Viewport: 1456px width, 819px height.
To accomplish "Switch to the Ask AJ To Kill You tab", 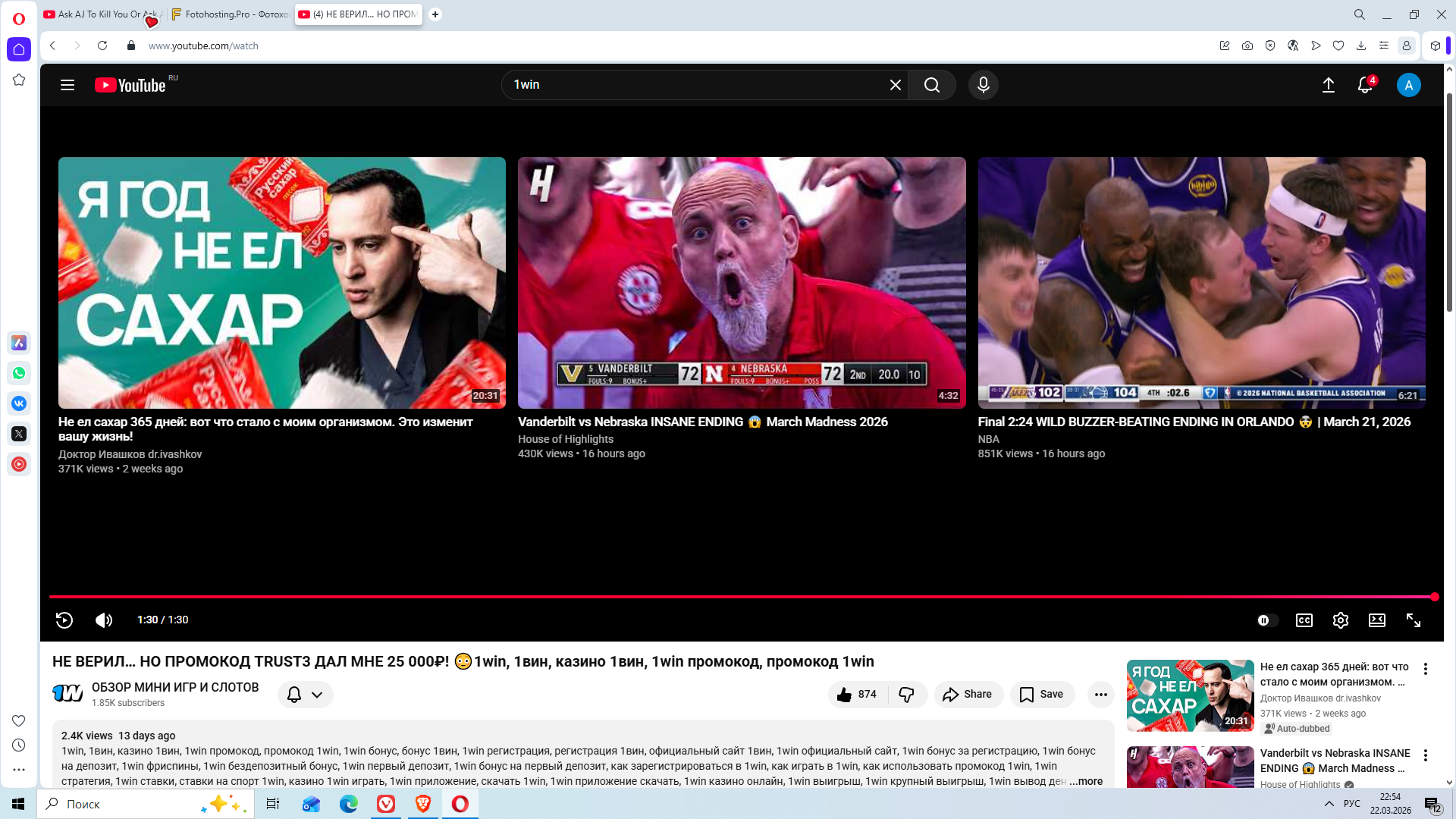I will click(x=99, y=14).
